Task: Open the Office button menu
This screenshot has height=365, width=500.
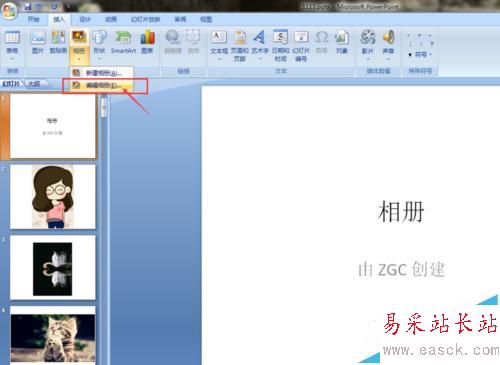Action: [9, 10]
